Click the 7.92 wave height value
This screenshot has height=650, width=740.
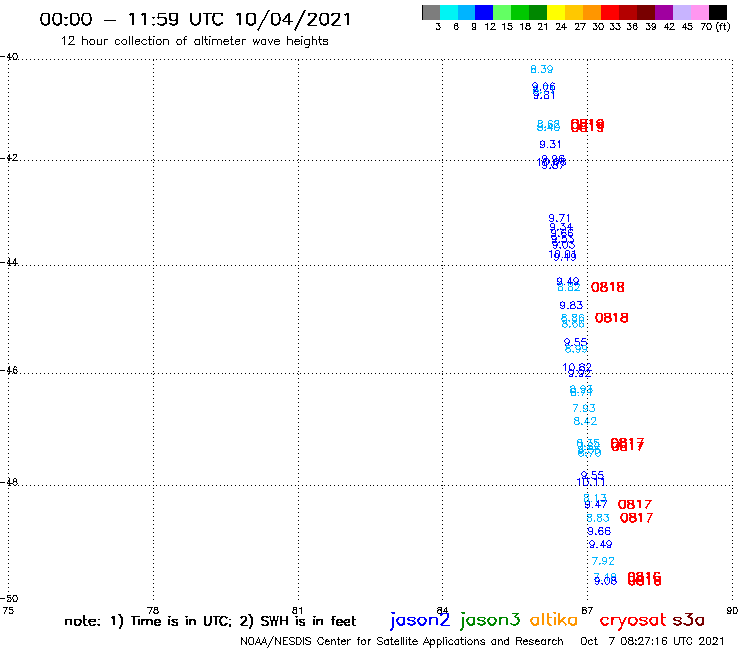point(603,561)
